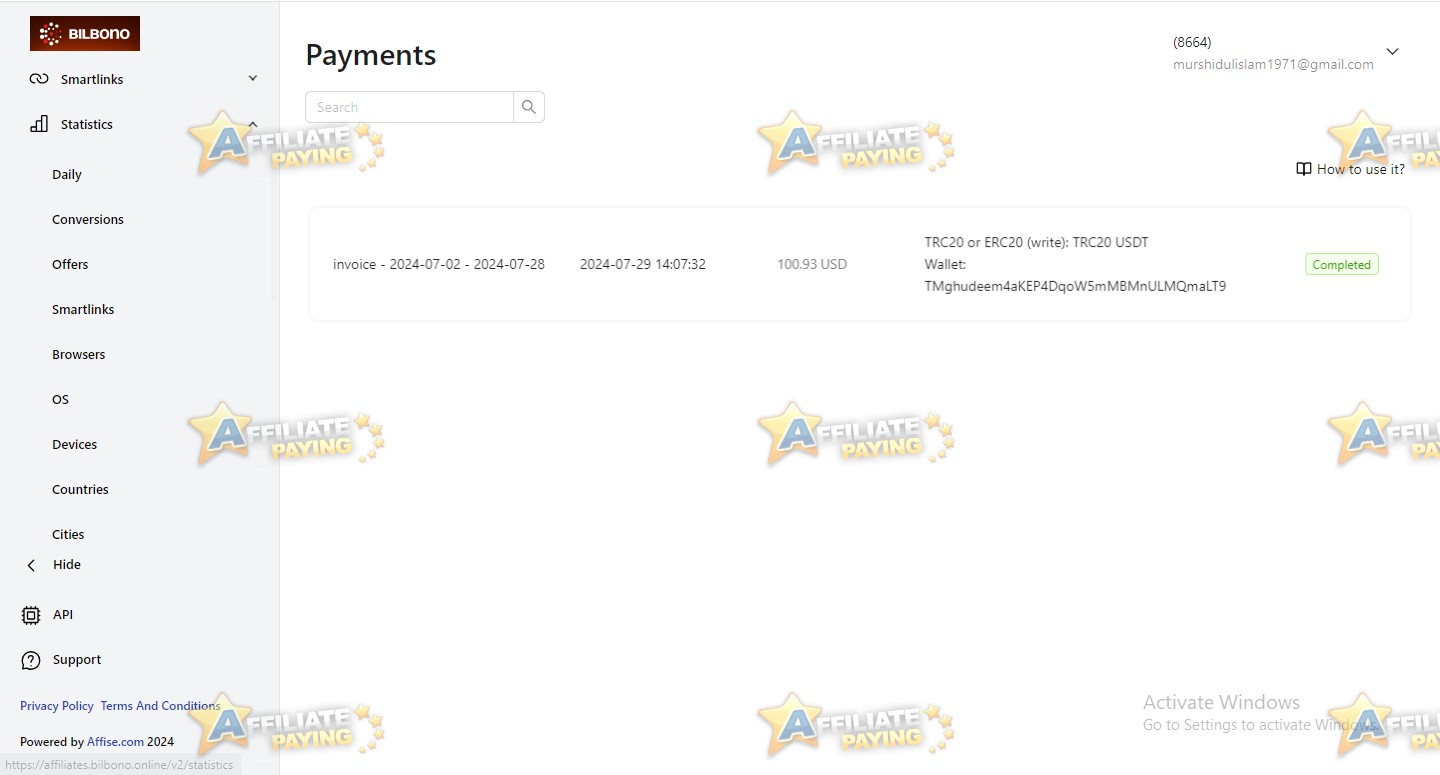Open the account dropdown arrow
Screen dimensions: 1440x775
[1392, 52]
